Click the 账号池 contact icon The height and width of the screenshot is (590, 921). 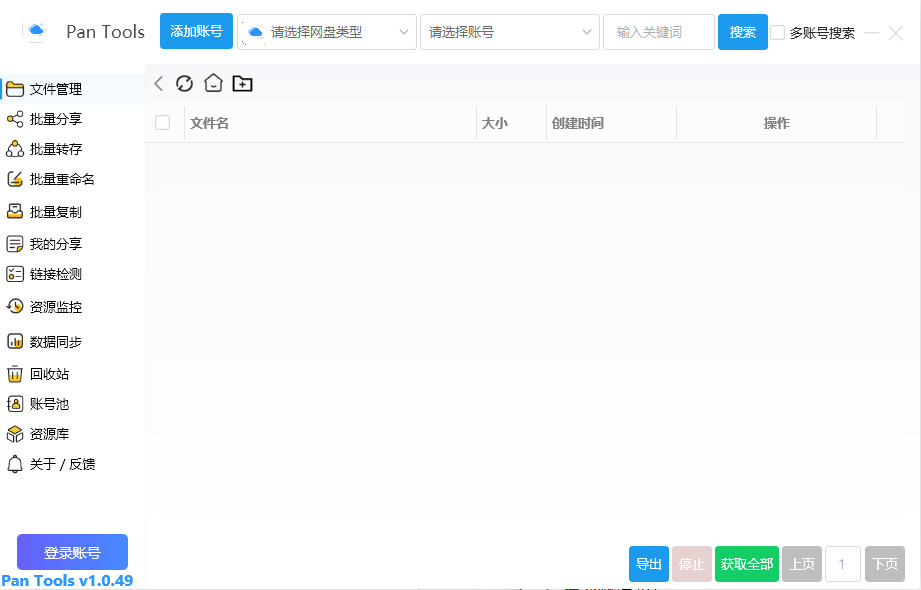[15, 404]
